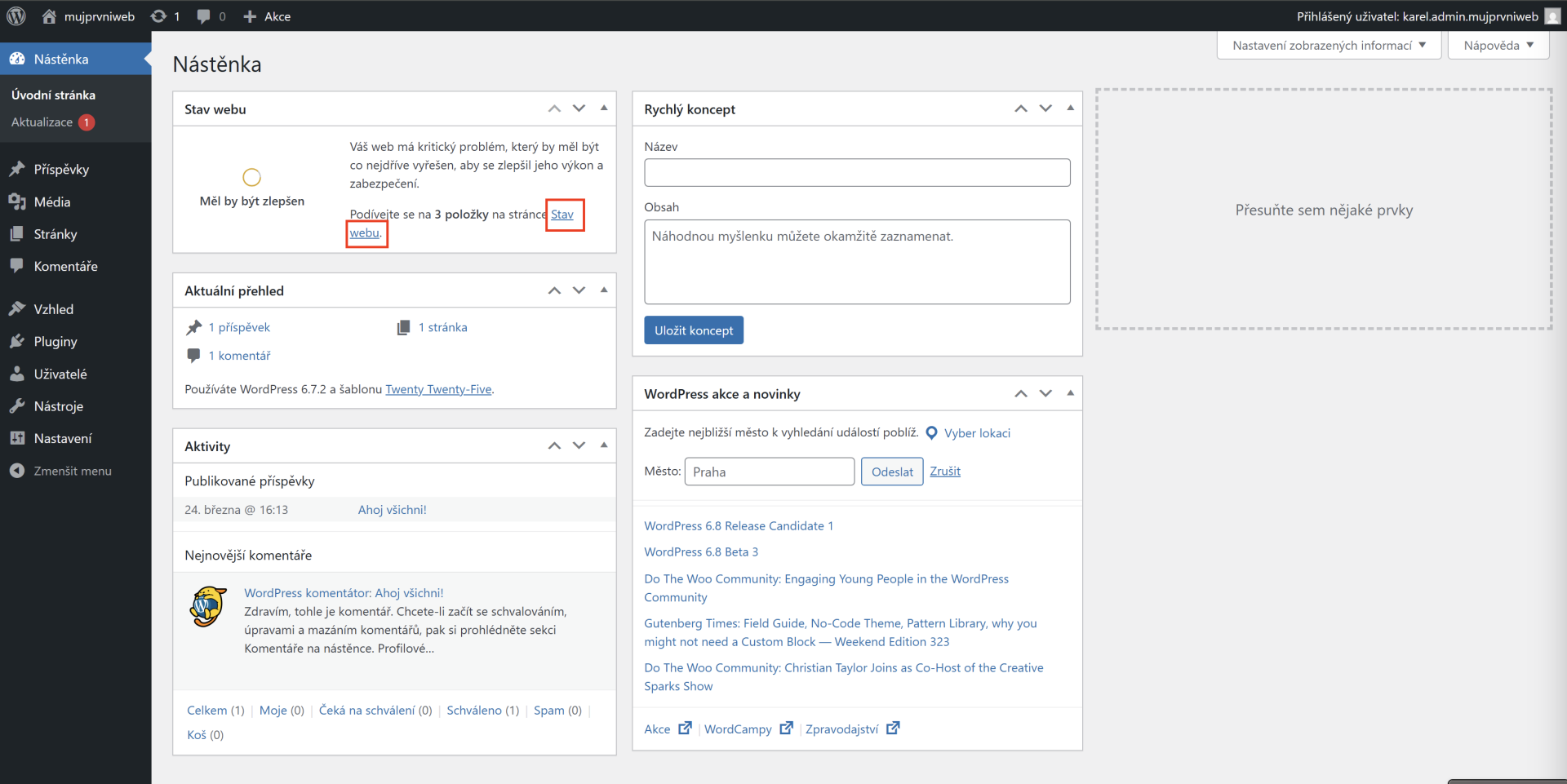Click the Wapuu avatar of WordPress komentátor

coord(208,606)
